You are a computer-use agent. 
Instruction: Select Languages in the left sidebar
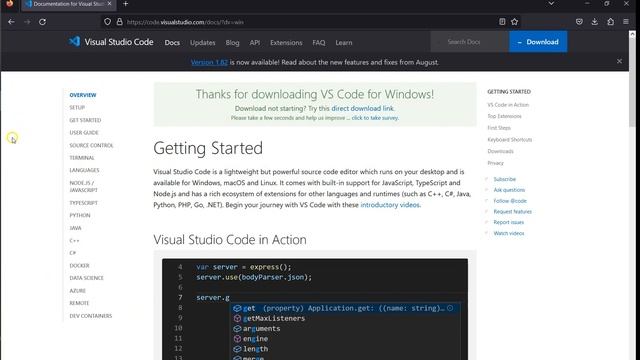point(84,170)
